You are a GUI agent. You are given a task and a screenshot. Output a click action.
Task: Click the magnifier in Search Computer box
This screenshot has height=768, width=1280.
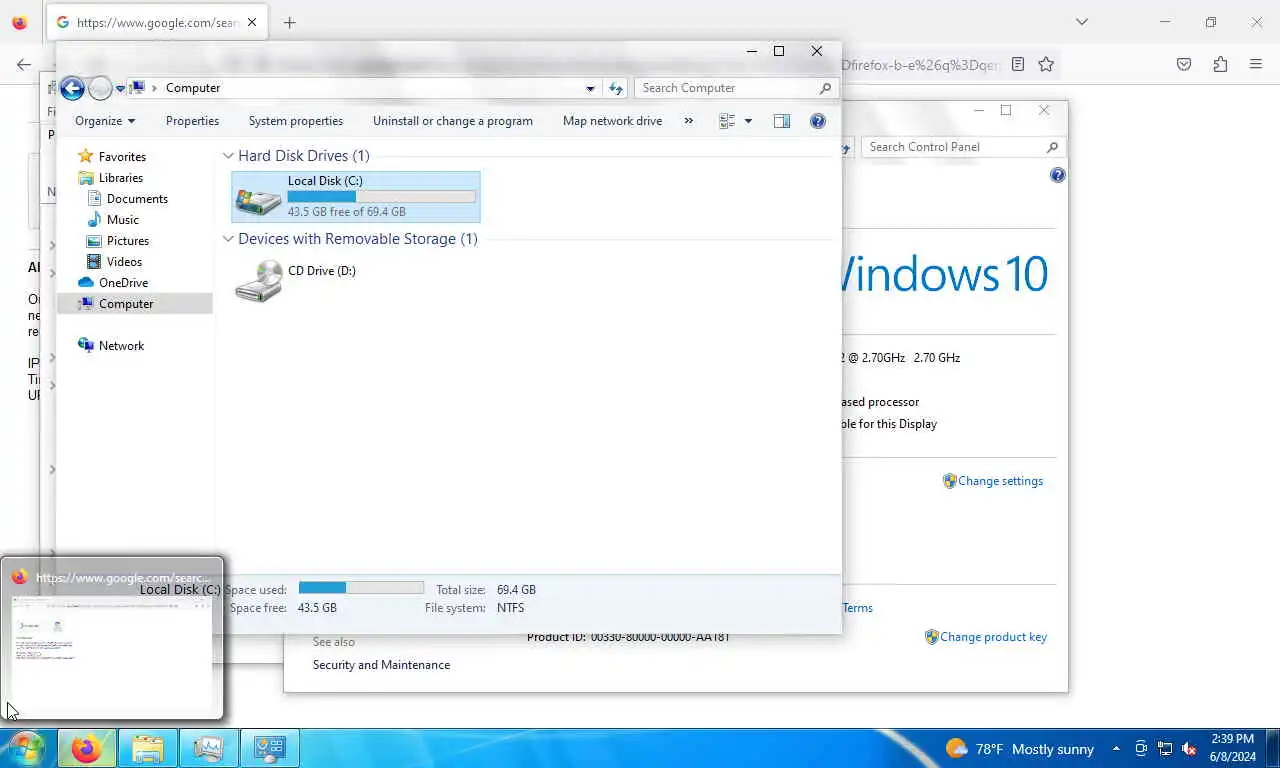click(x=825, y=88)
